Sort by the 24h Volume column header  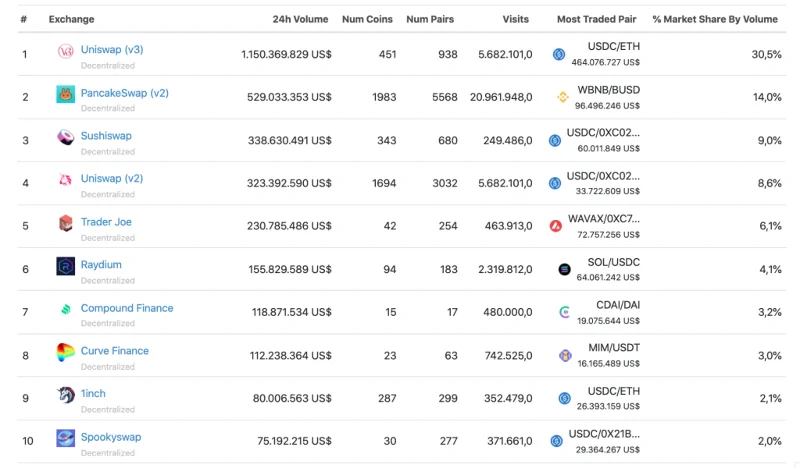(300, 19)
